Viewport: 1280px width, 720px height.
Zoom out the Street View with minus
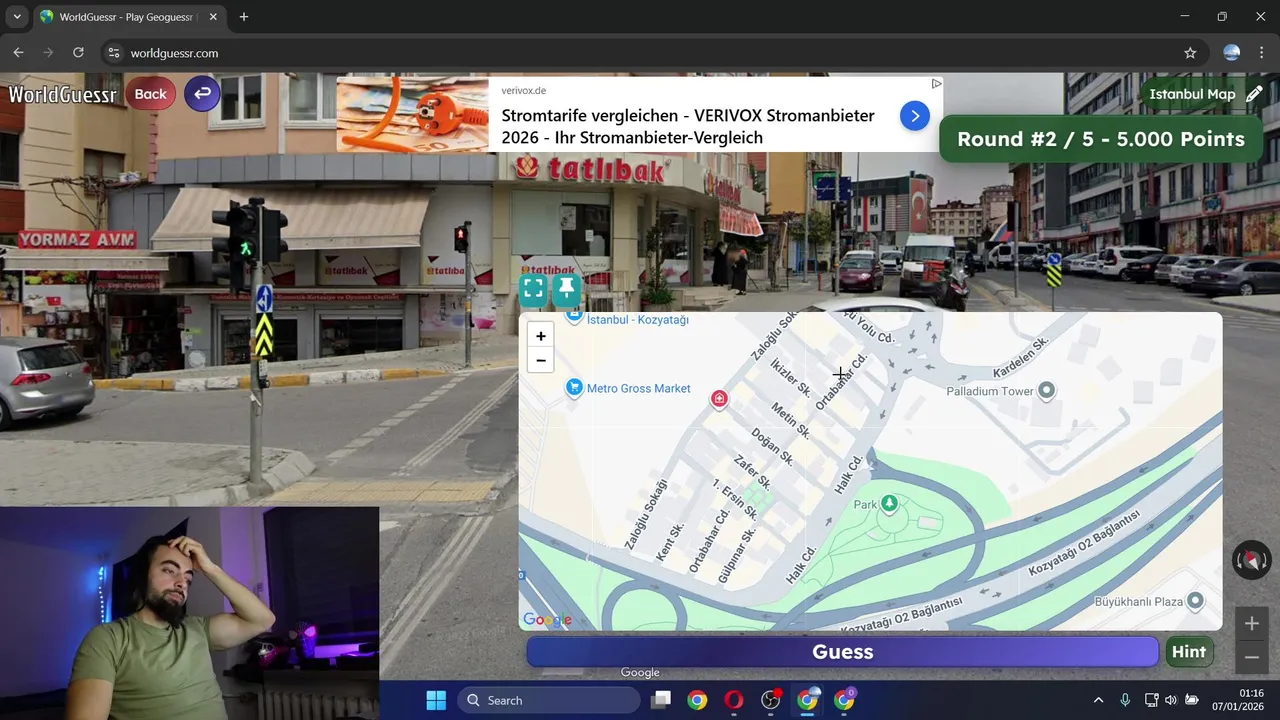pyautogui.click(x=1251, y=657)
